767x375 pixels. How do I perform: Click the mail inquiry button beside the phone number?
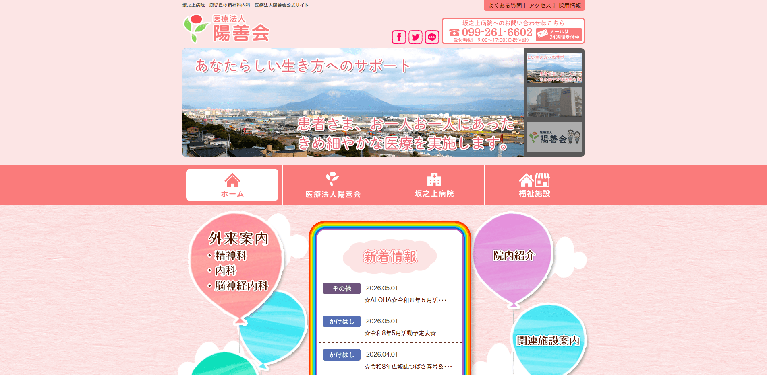tap(559, 34)
